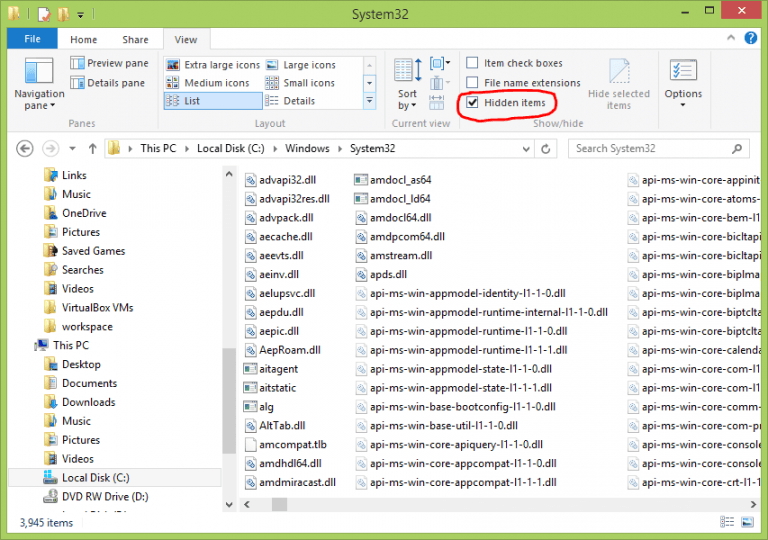The image size is (768, 540).
Task: Click the Help question mark icon
Action: pos(754,40)
